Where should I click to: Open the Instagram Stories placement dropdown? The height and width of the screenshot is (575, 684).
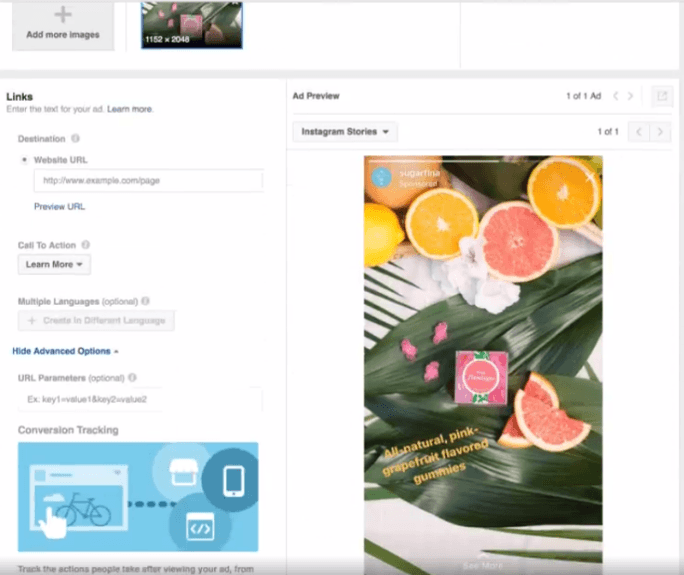pos(345,132)
